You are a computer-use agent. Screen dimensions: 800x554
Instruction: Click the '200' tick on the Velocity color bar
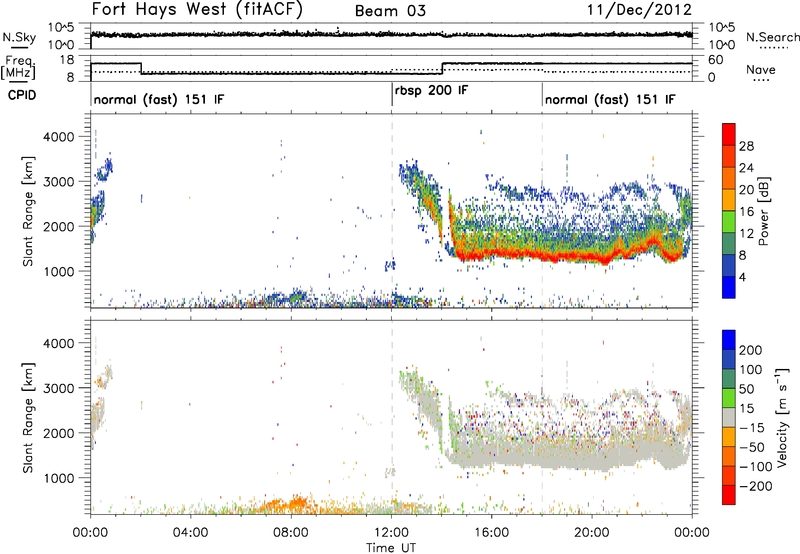751,350
